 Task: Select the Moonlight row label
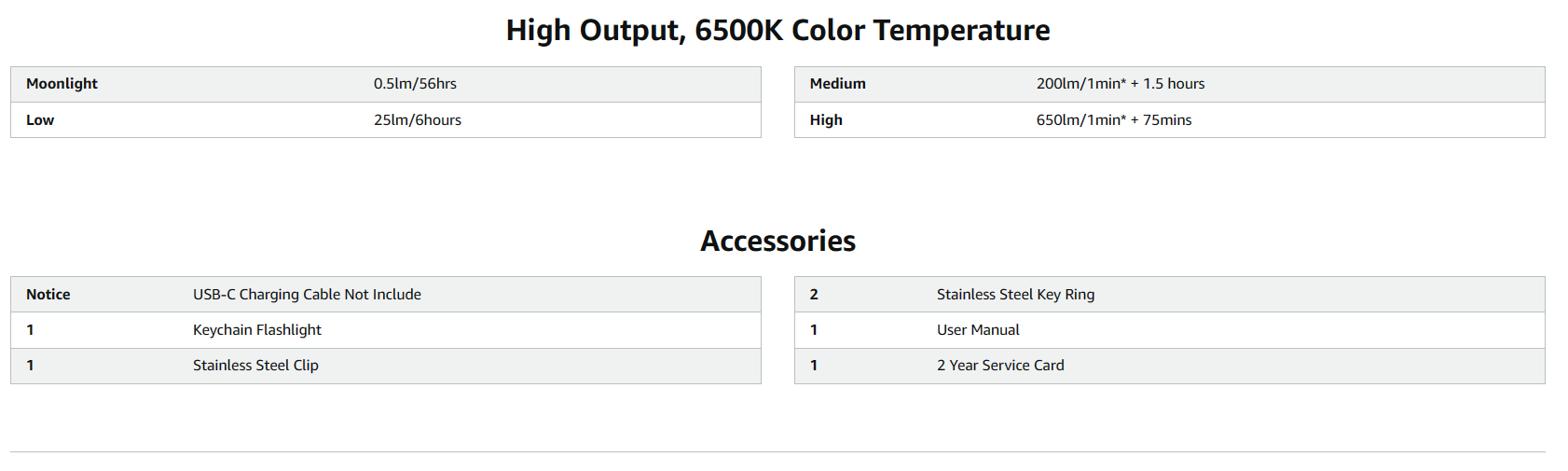(62, 84)
